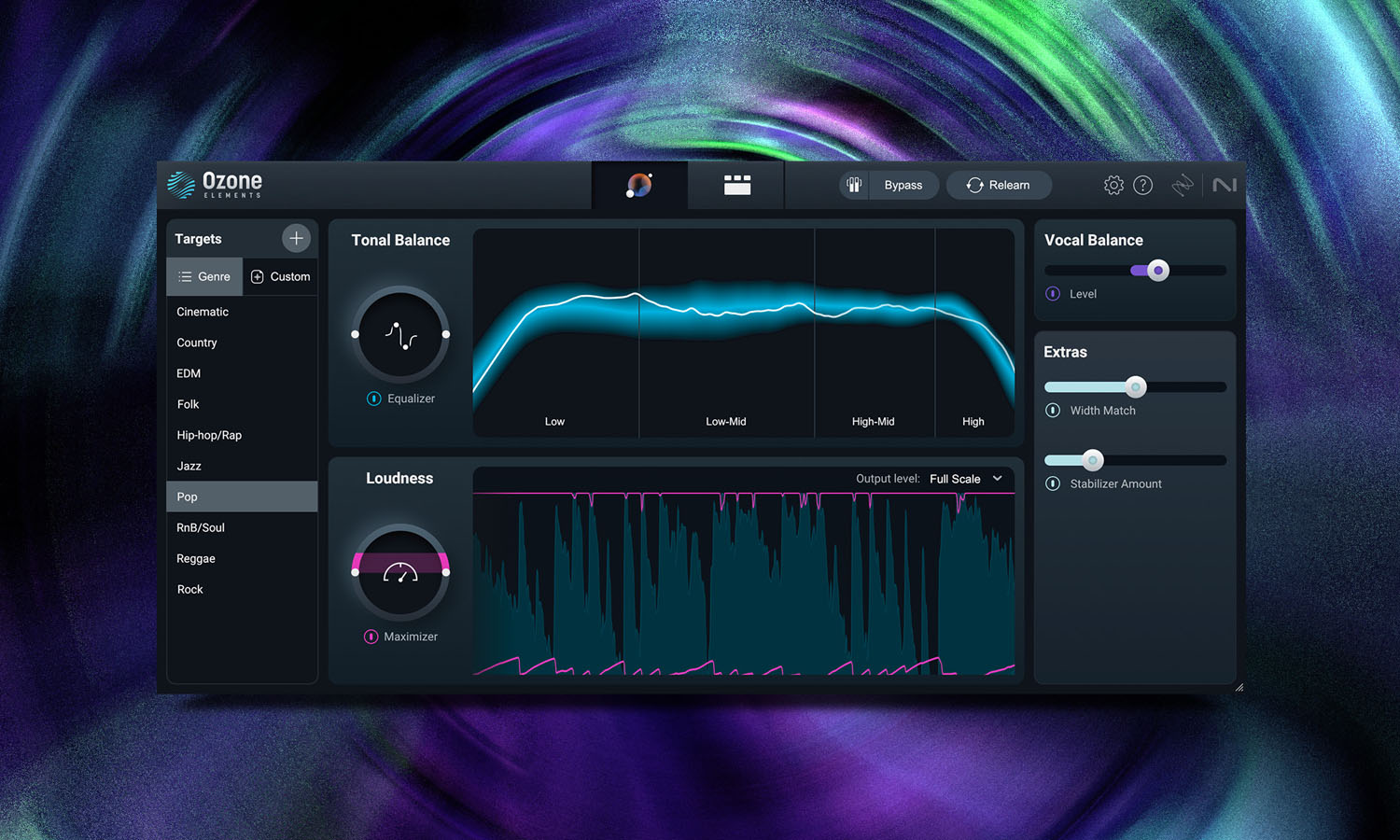Choose the Rock genre target
Screen dimensions: 1400x840
(242, 589)
